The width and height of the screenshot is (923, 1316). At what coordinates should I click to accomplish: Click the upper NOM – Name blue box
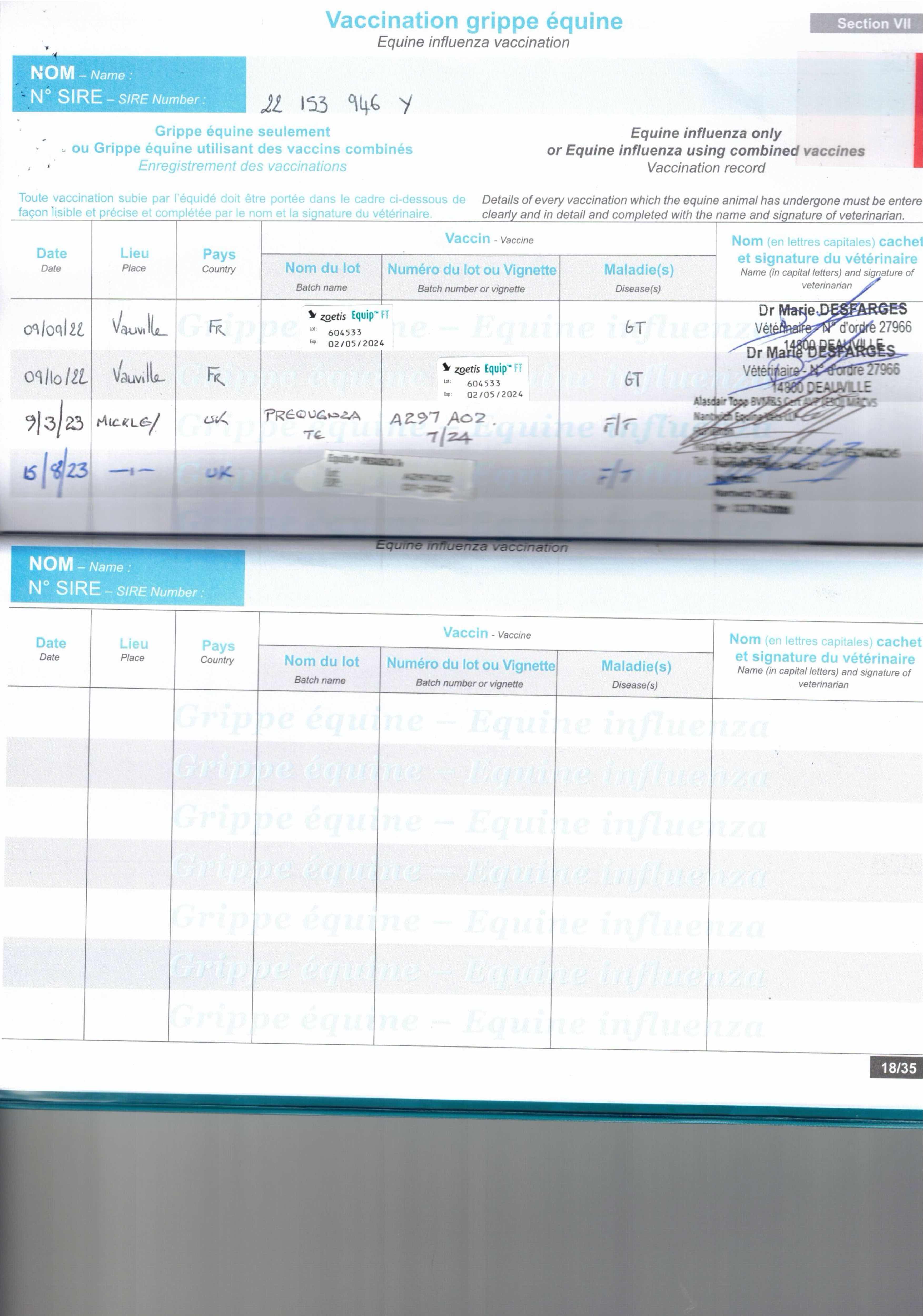(x=81, y=73)
